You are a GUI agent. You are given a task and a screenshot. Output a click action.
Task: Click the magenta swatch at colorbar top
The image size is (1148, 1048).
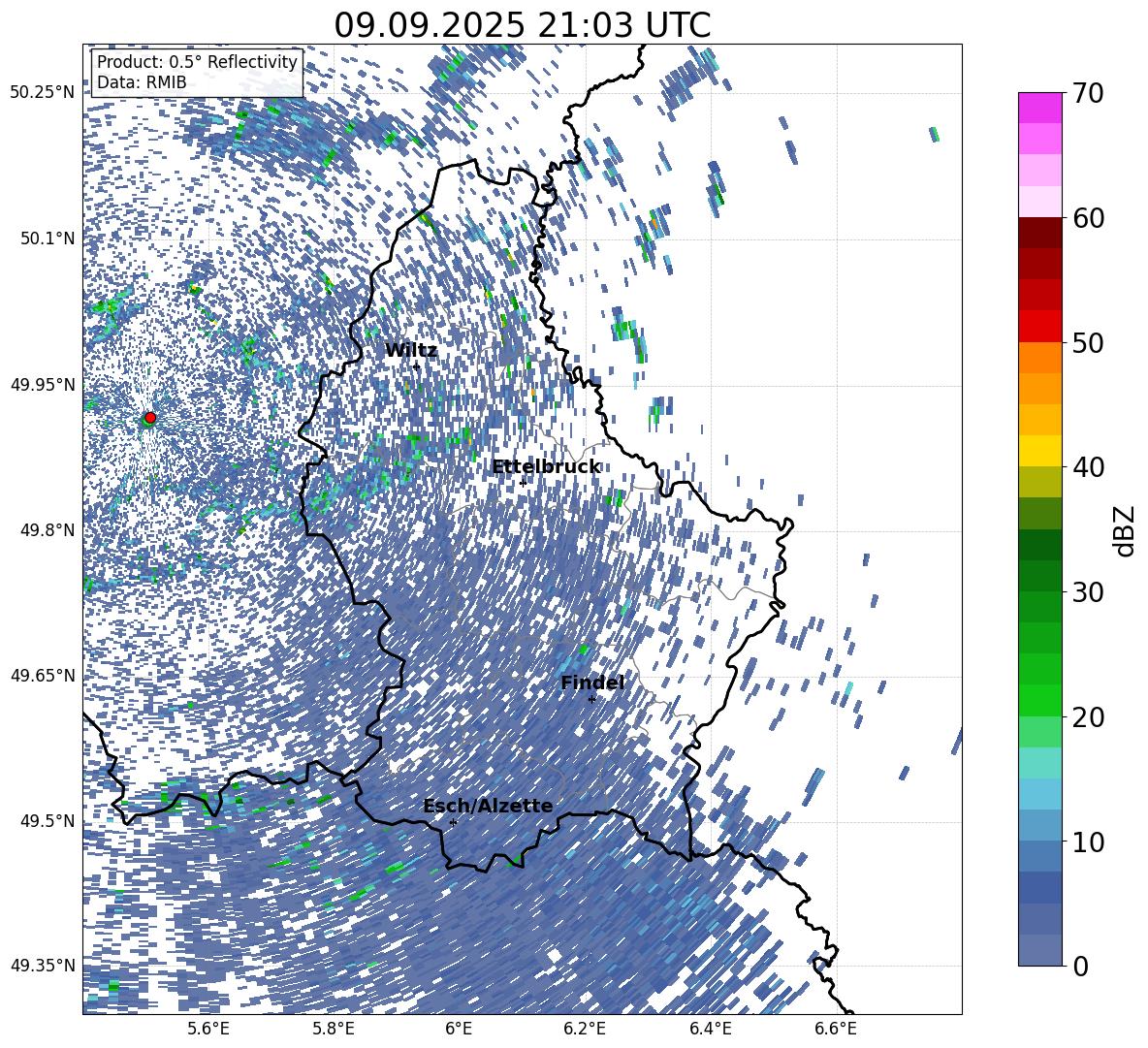point(1039,108)
